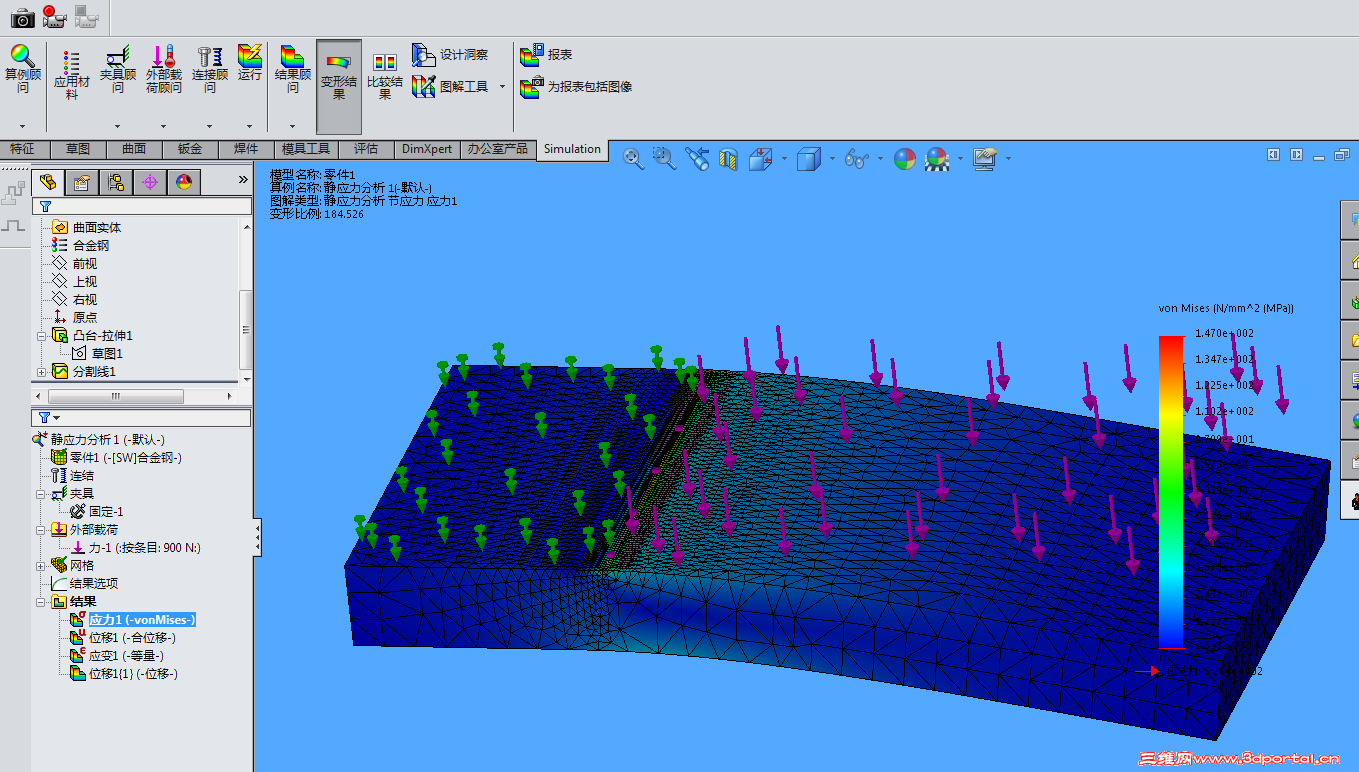Collapse the 外部载荷 external loads node

click(42, 530)
